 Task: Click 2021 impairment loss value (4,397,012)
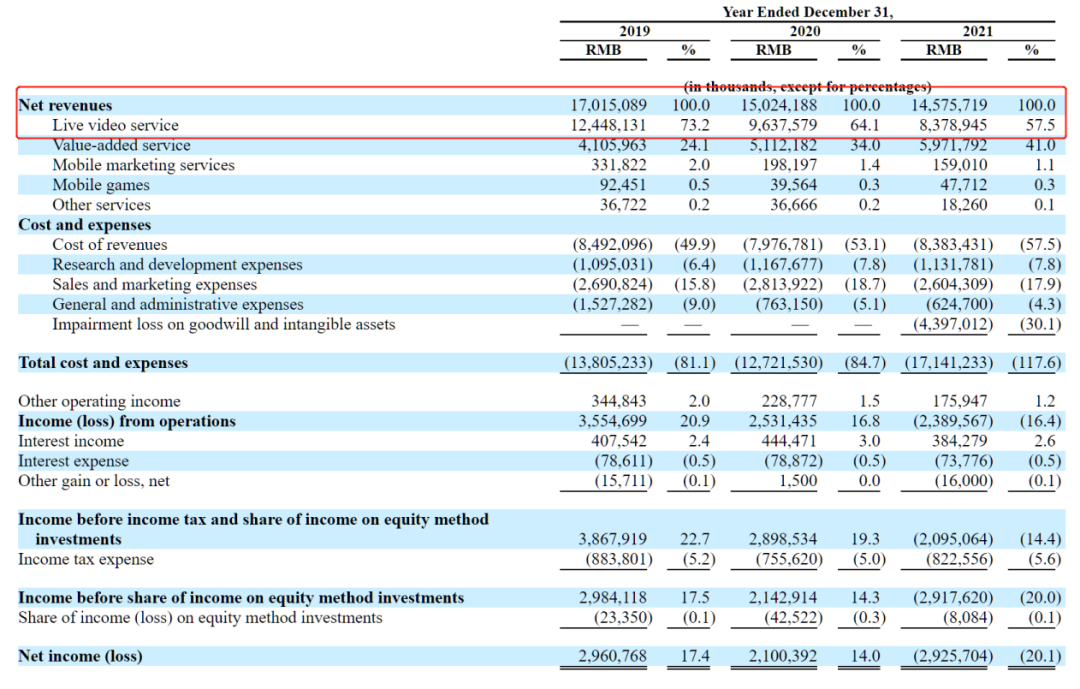(x=950, y=324)
